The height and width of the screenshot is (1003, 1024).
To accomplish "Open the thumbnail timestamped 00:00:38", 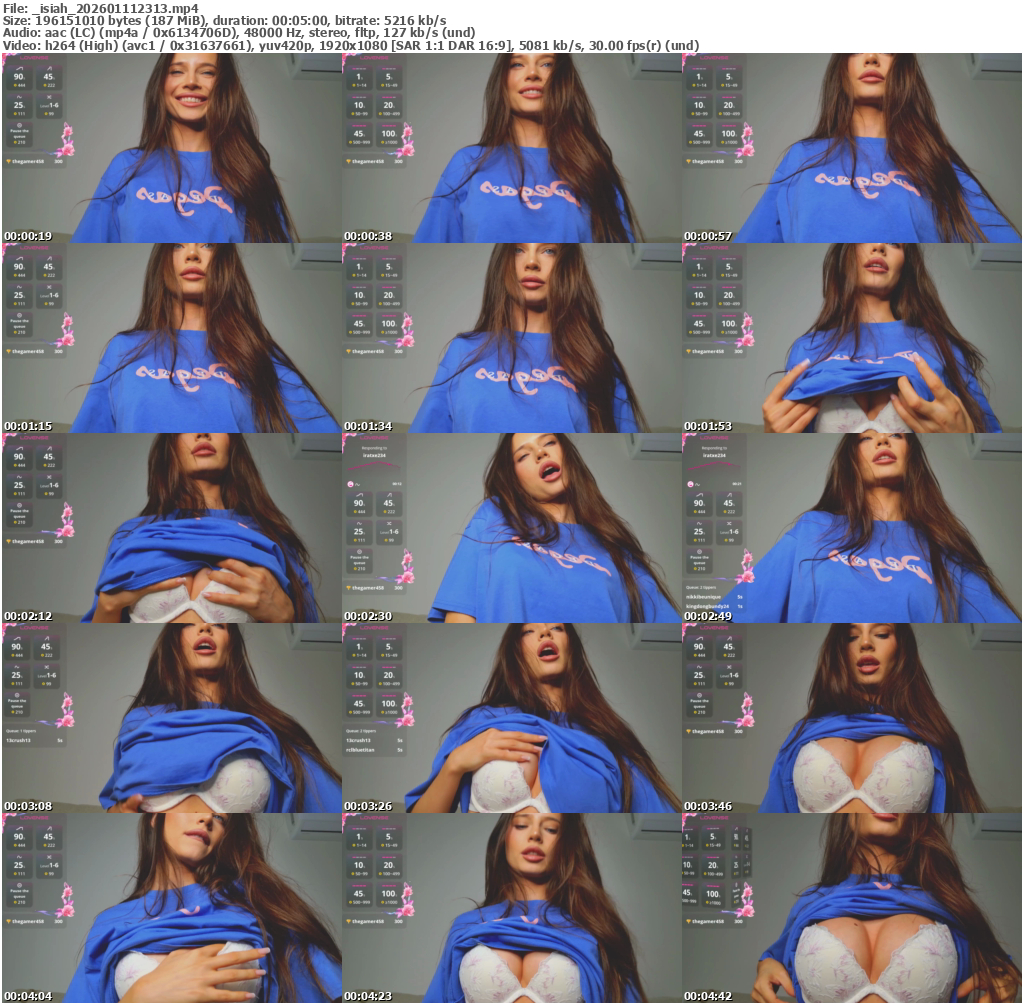I will point(511,148).
